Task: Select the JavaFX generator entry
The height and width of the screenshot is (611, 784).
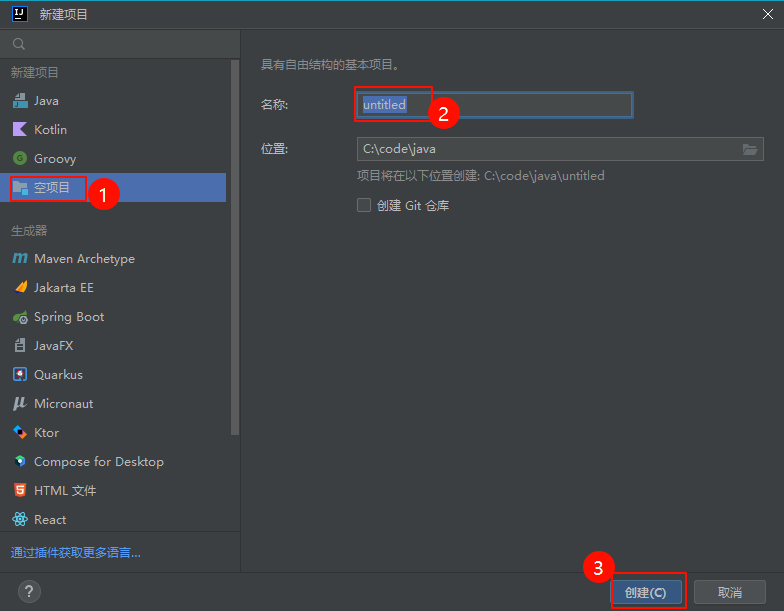Action: point(113,346)
